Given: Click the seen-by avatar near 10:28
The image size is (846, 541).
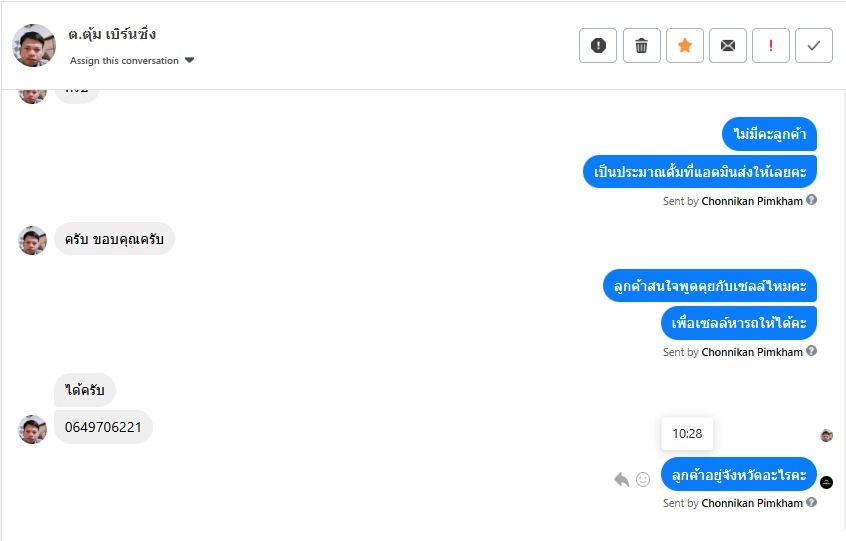Looking at the screenshot, I should [827, 435].
